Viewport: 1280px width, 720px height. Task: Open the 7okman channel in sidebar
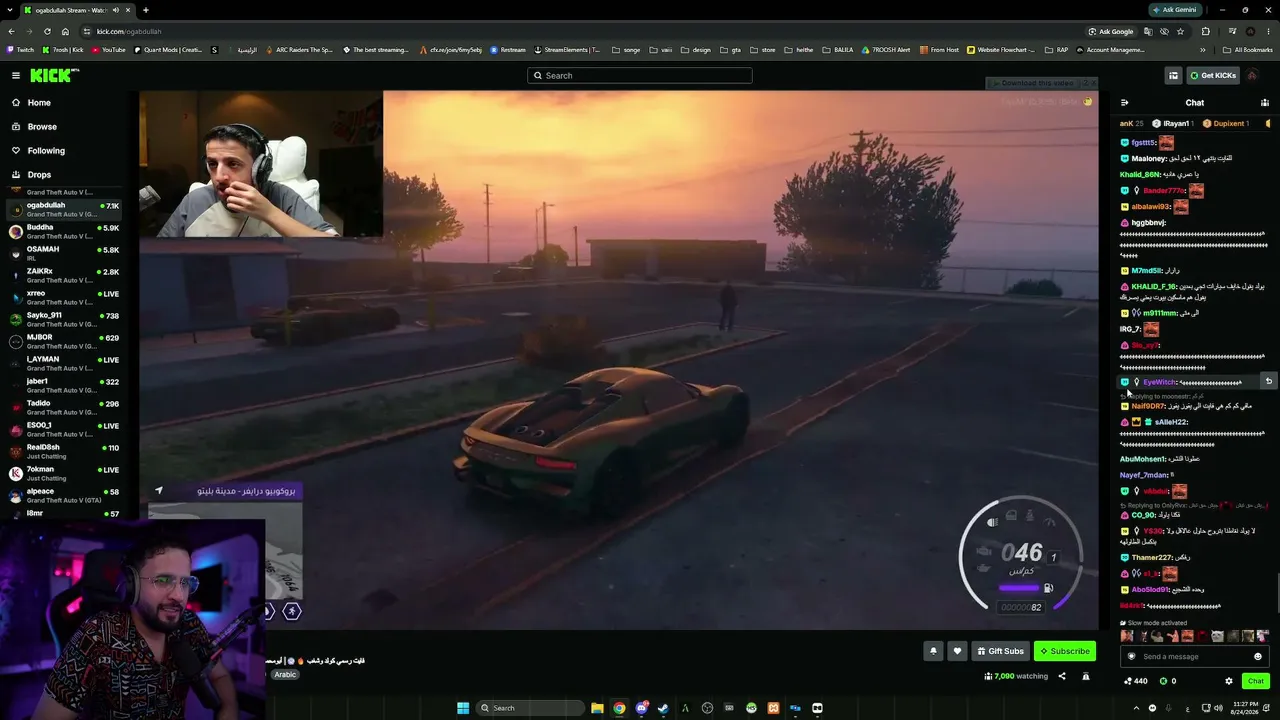[x=64, y=473]
